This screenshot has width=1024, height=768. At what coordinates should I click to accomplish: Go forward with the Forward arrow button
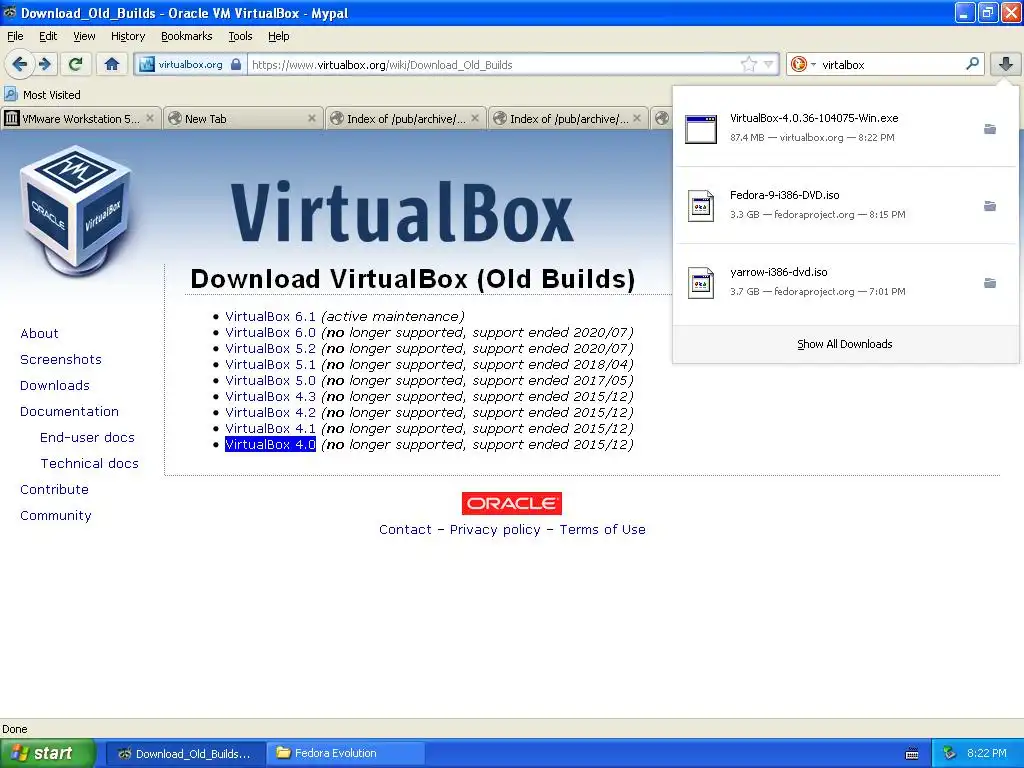44,64
